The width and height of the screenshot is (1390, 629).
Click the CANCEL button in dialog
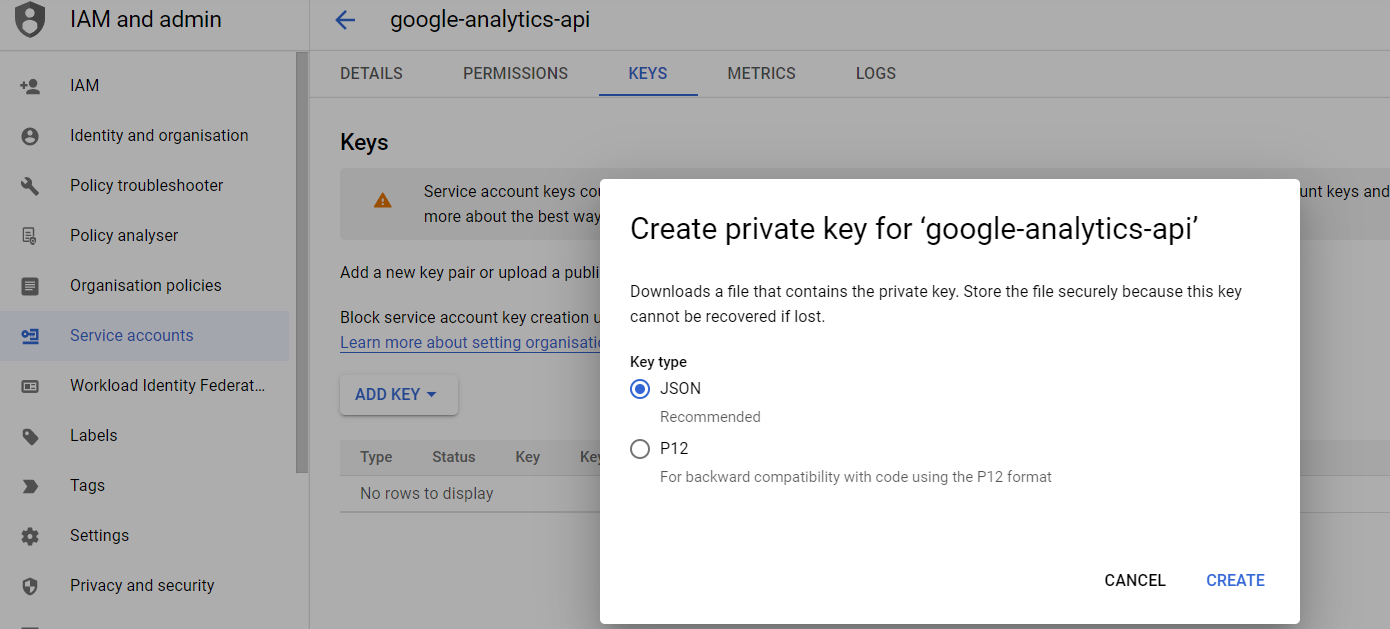[x=1135, y=581]
